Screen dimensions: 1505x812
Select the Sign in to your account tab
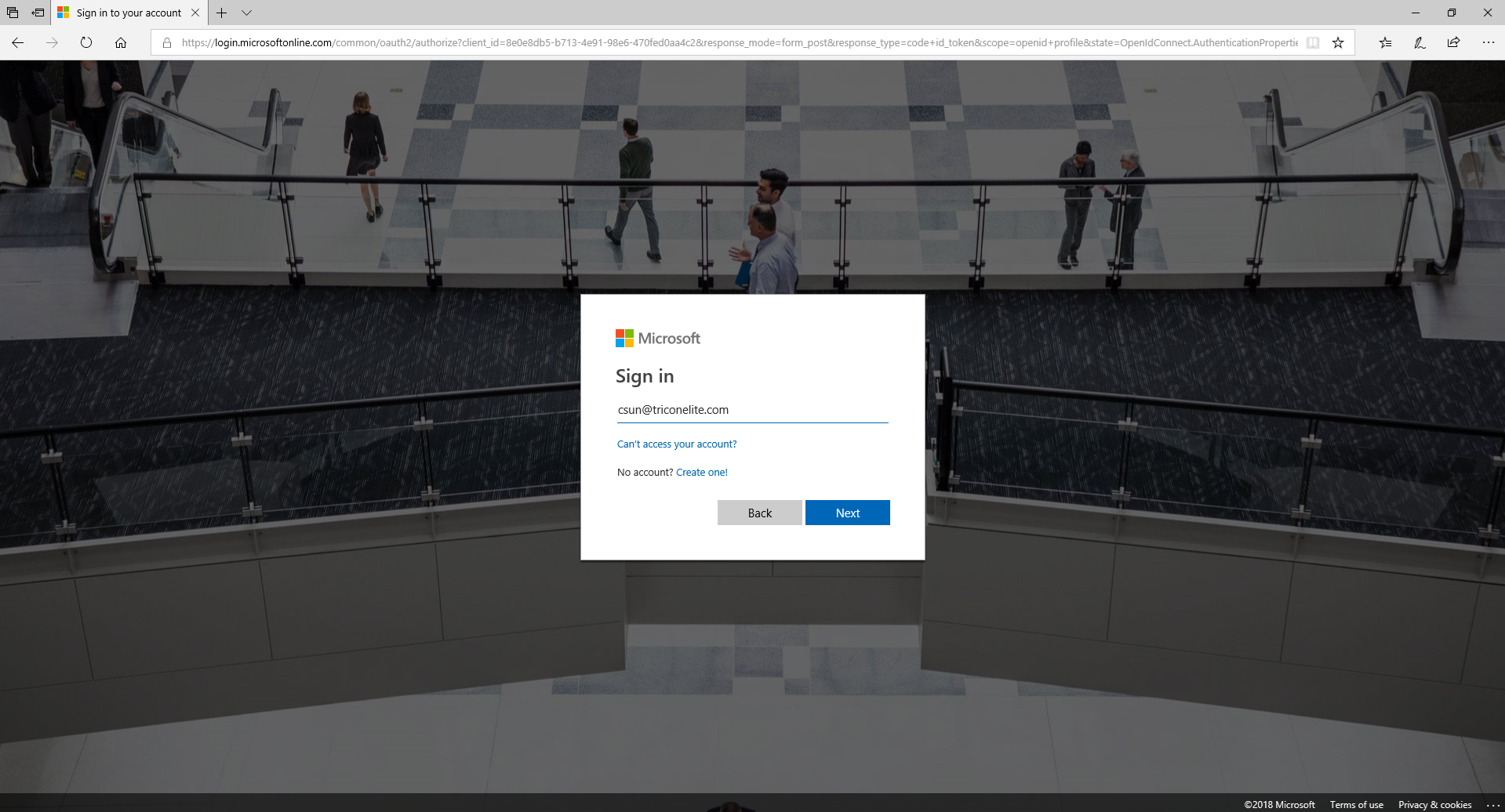[x=129, y=13]
